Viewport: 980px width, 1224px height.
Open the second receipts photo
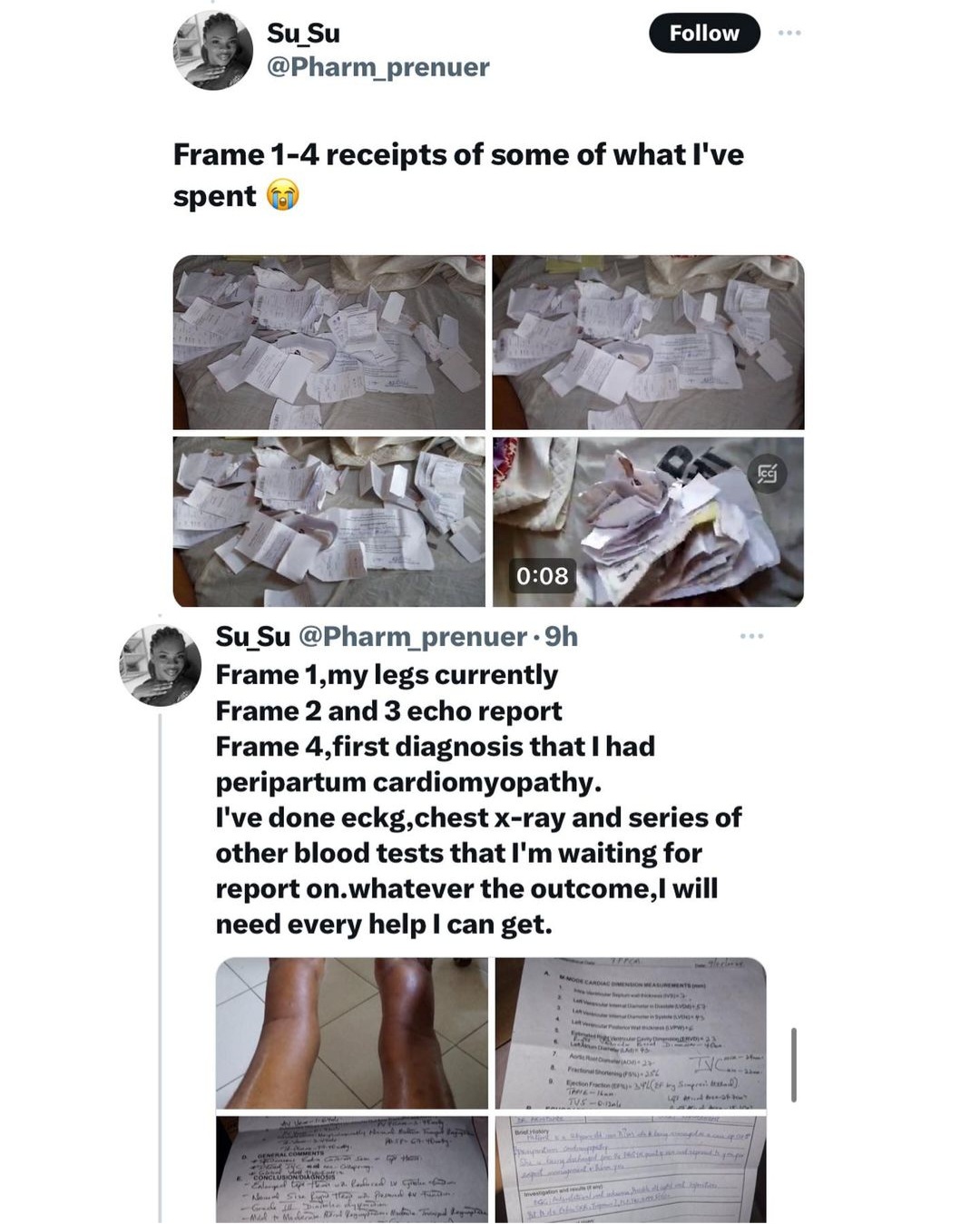point(648,342)
